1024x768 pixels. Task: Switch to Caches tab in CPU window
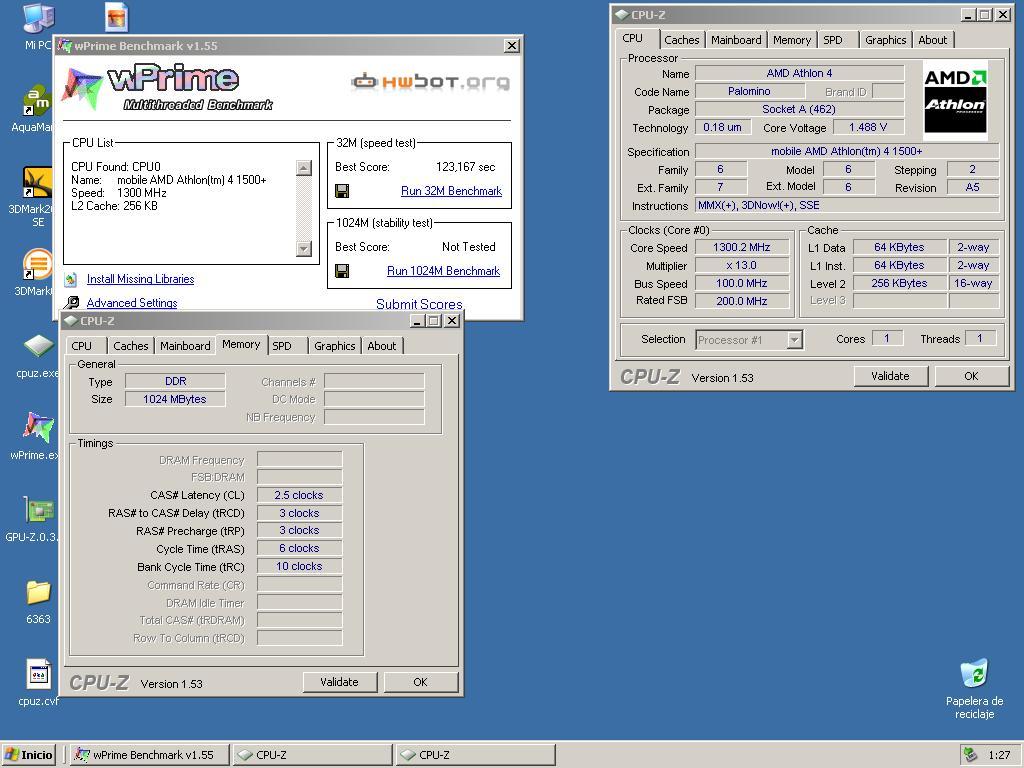tap(682, 40)
